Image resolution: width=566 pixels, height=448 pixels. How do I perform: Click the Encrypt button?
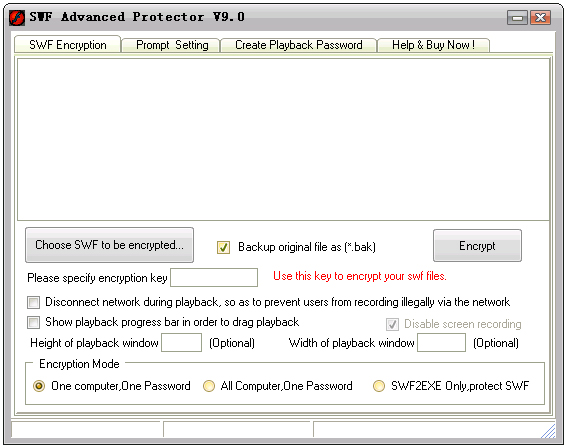(x=477, y=245)
